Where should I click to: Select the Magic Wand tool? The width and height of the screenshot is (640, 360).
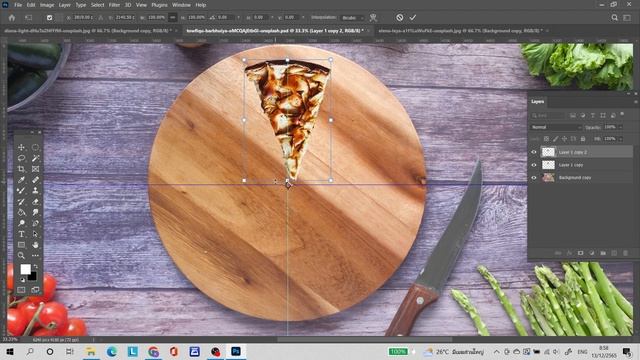tap(36, 158)
